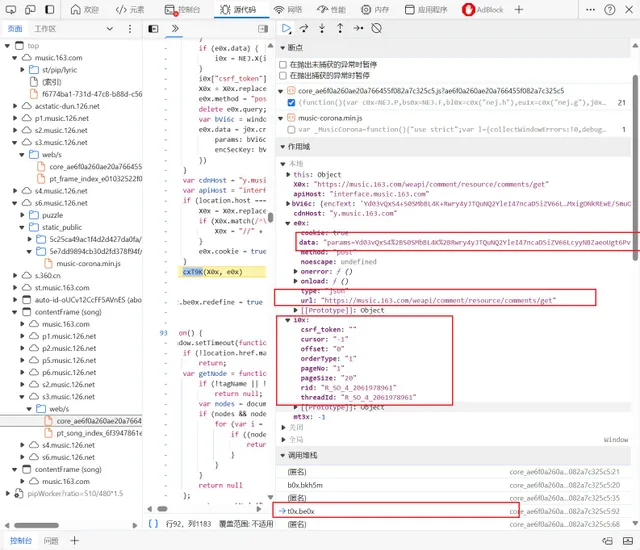This screenshot has width=640, height=550.
Task: Open the Performance tab
Action: [331, 9]
